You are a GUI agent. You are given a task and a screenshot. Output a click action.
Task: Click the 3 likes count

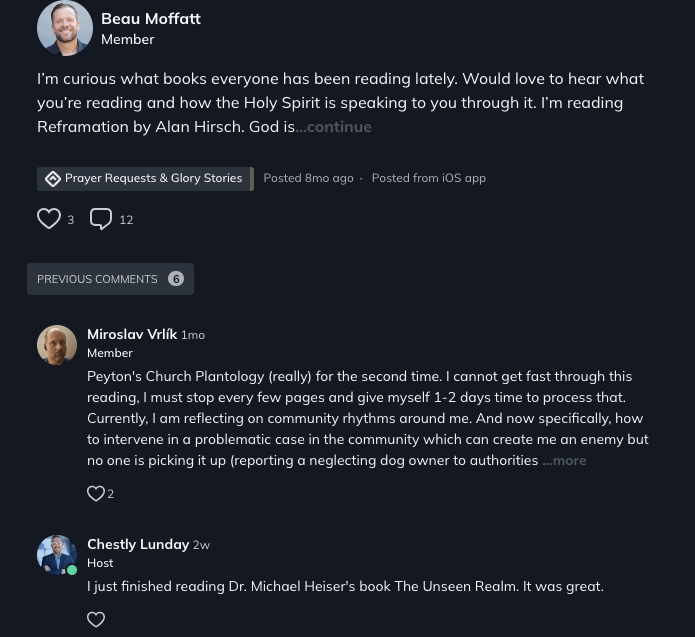tap(71, 220)
